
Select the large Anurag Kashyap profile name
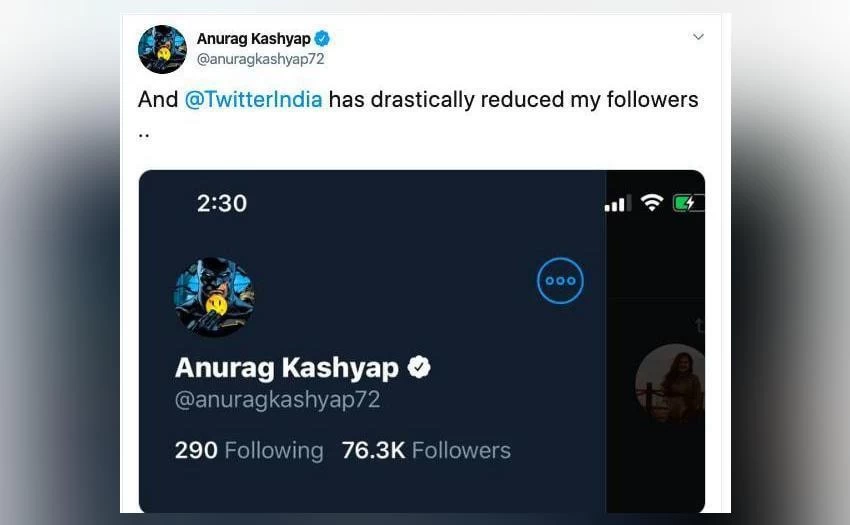coord(287,367)
